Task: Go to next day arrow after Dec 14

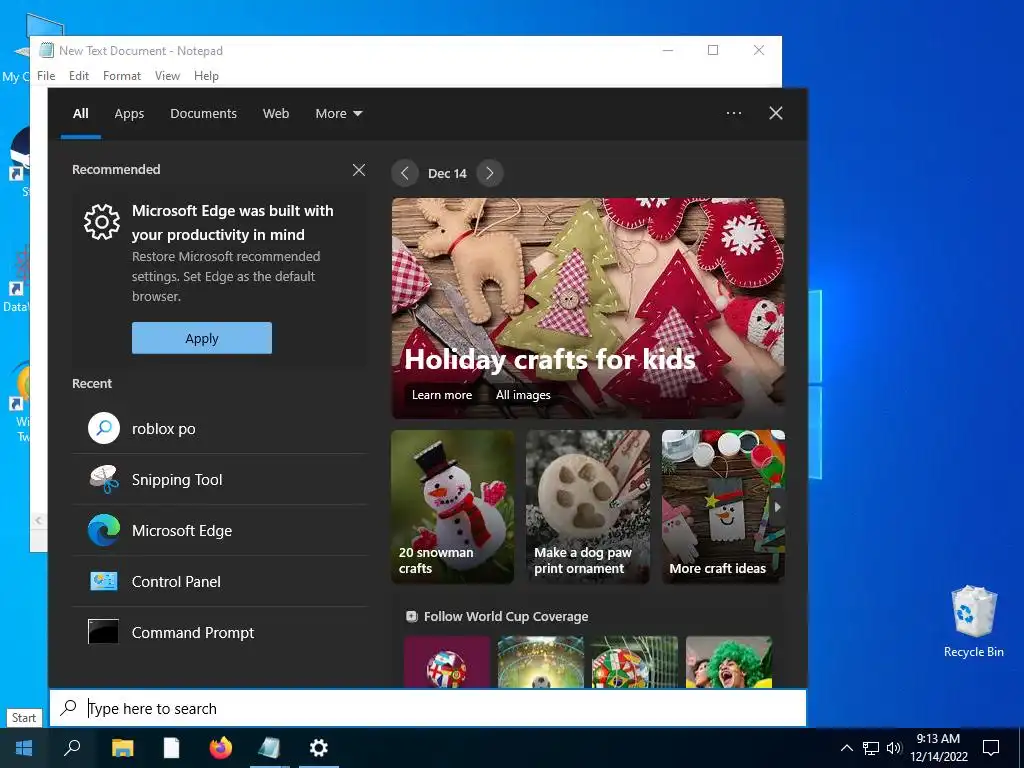Action: 490,173
